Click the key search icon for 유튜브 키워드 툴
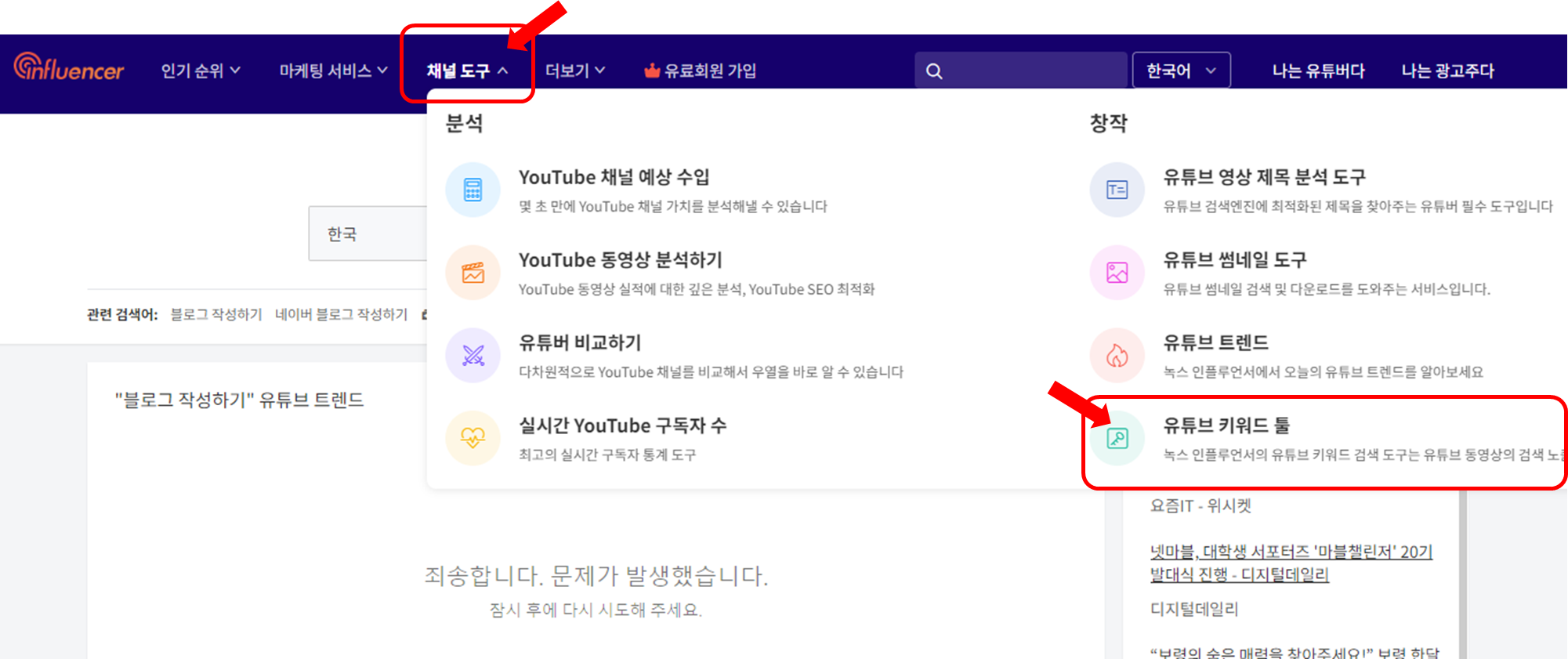Image resolution: width=1568 pixels, height=659 pixels. (1117, 438)
